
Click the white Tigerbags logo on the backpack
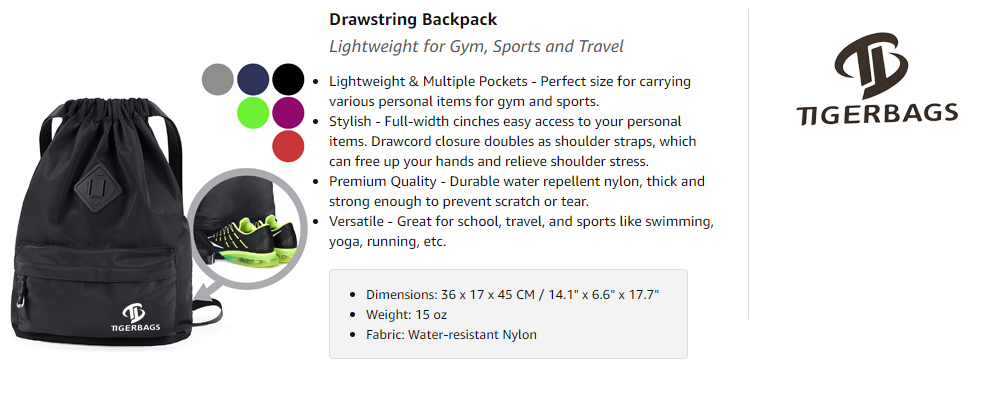pos(135,317)
